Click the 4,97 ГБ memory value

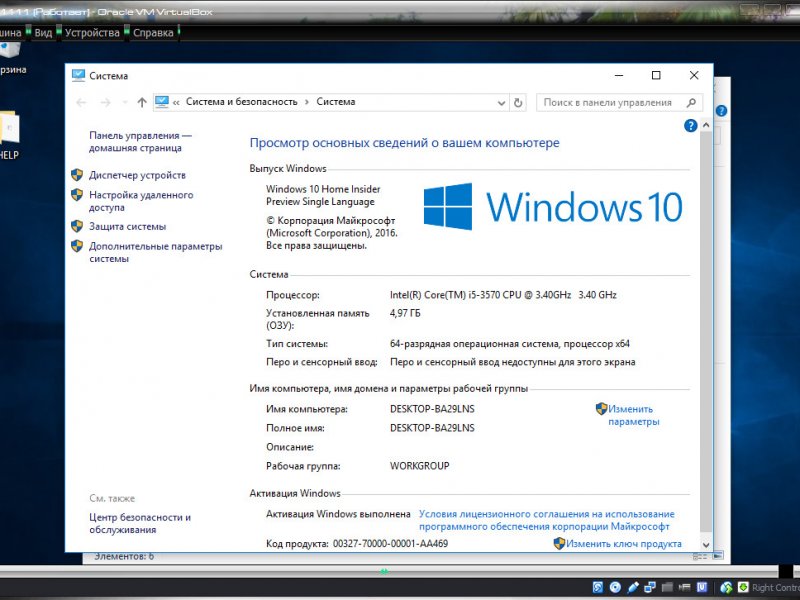point(405,313)
